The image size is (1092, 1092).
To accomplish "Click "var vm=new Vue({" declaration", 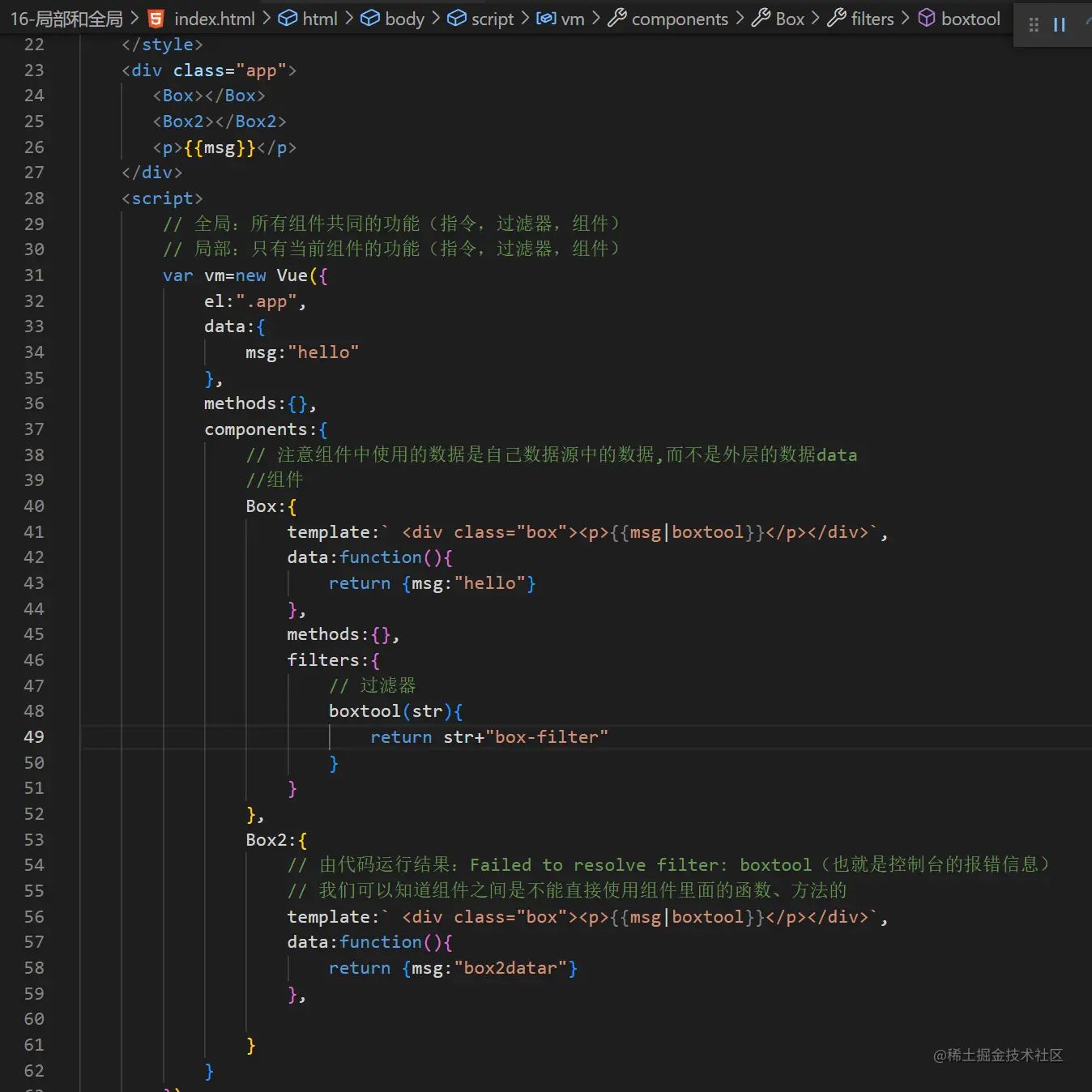I will click(245, 275).
